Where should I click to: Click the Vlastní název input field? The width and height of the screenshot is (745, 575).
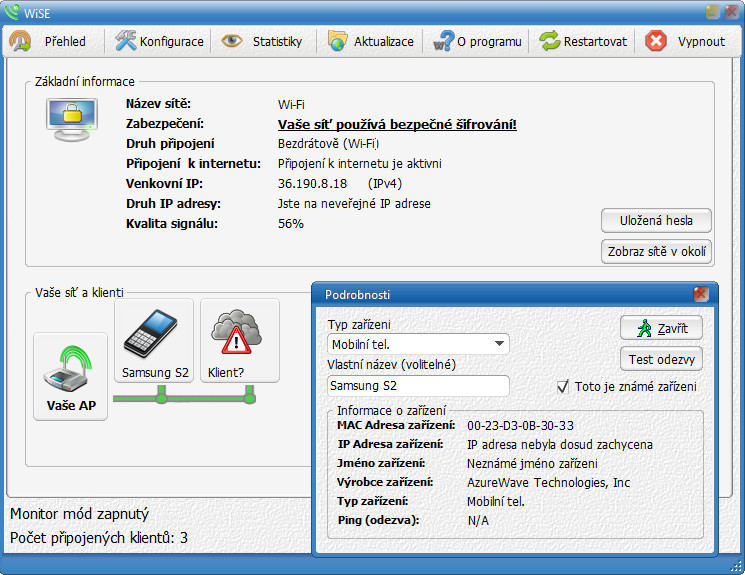[418, 386]
